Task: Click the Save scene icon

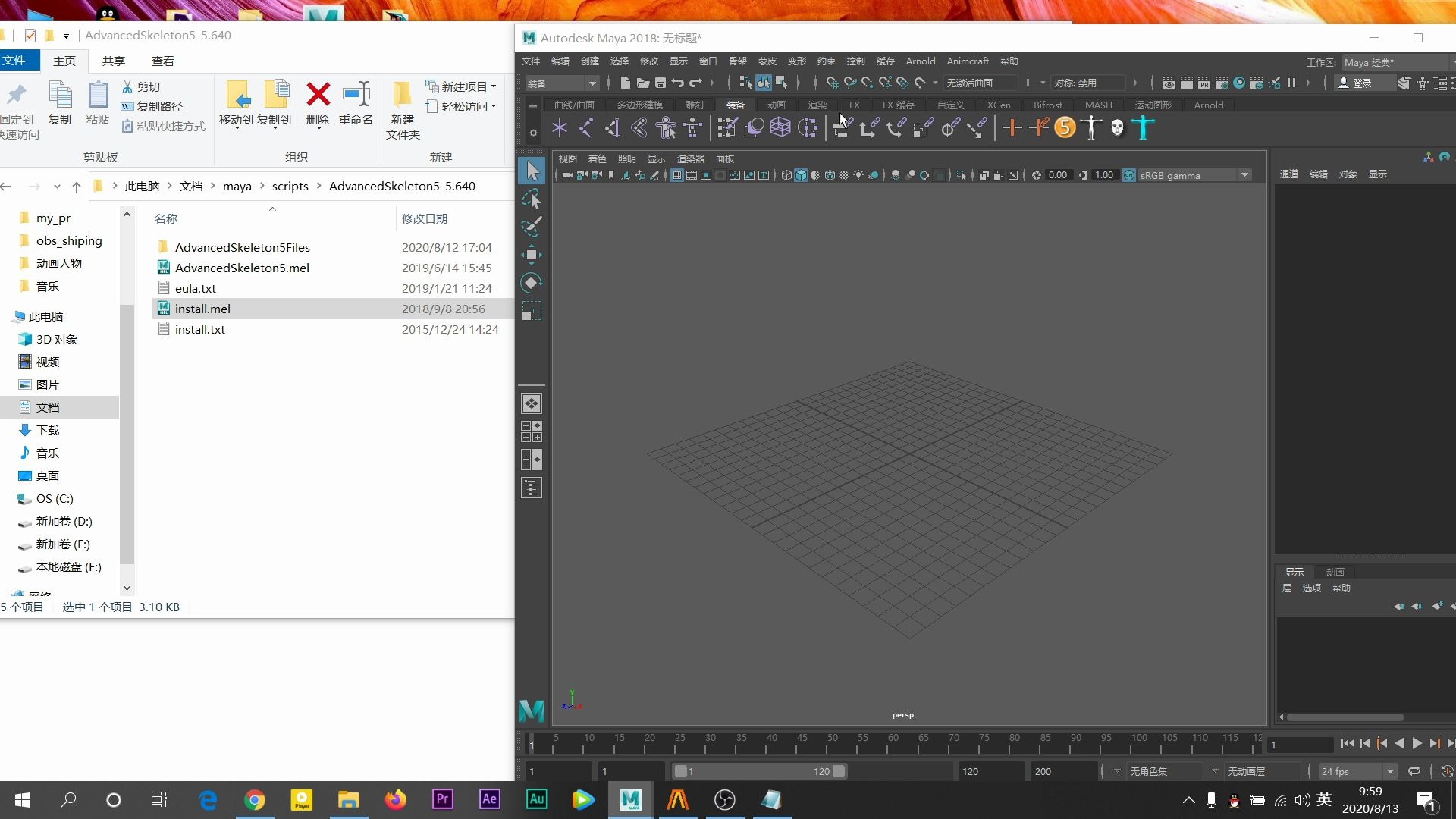Action: (660, 83)
